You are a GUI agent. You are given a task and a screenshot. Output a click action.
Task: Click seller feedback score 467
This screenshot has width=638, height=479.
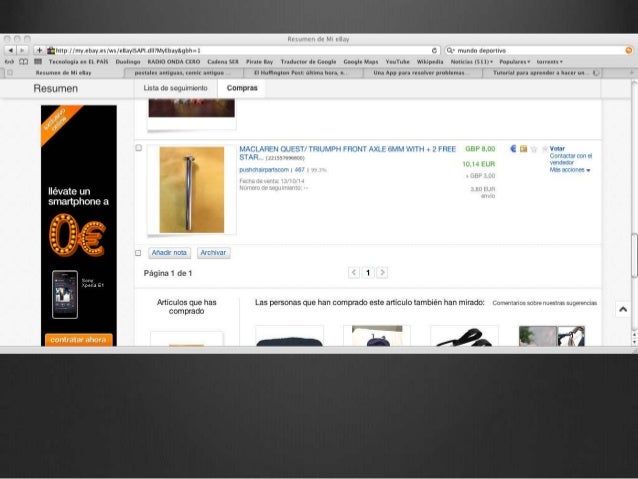point(299,170)
